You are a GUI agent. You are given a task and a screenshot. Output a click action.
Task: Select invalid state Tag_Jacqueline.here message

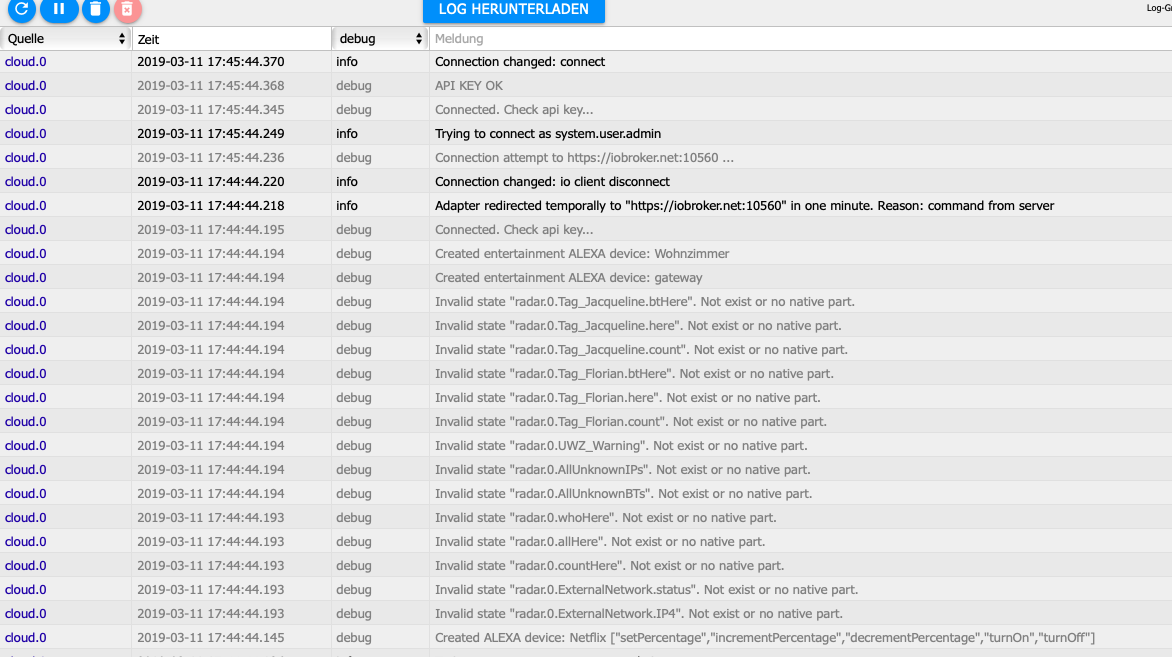click(x=638, y=326)
